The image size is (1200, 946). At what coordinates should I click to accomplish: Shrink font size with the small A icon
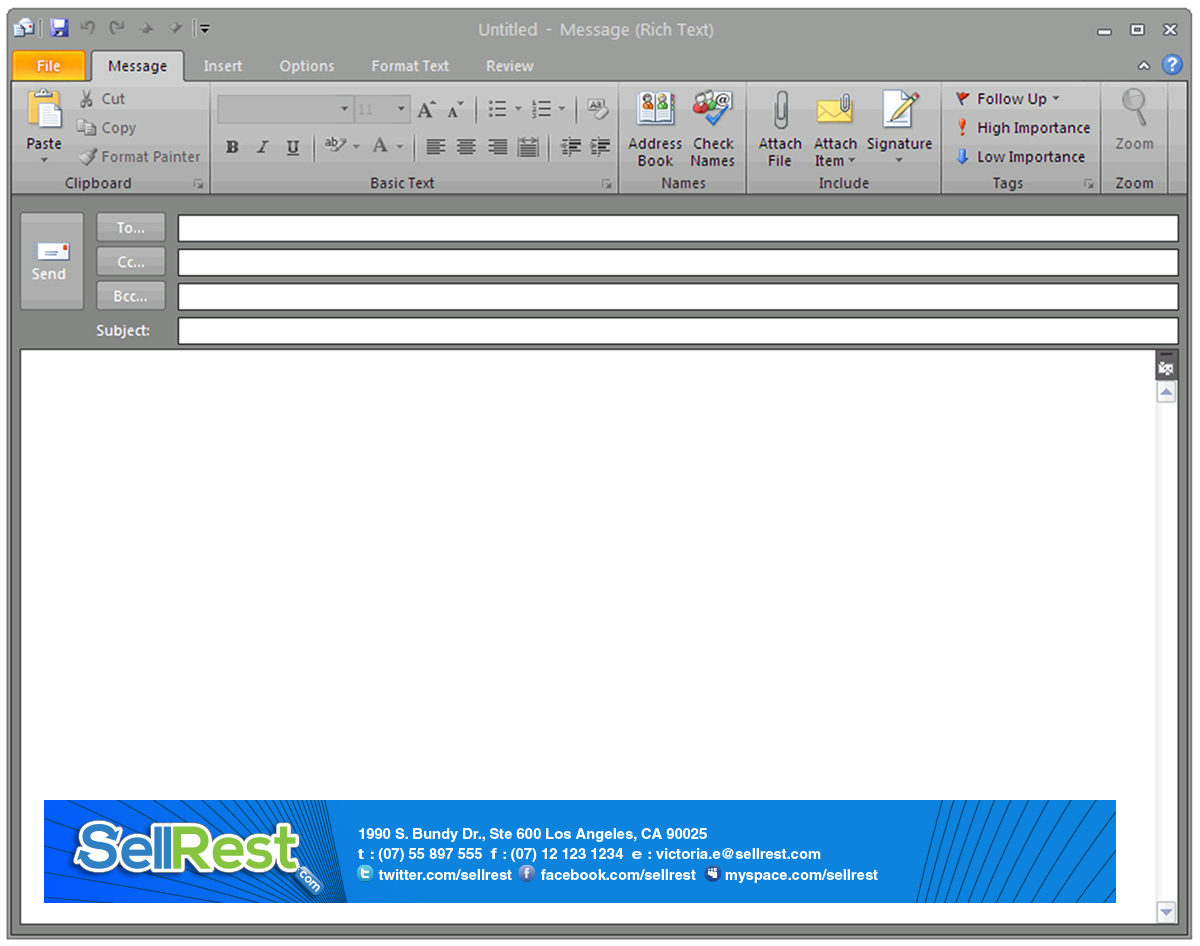click(x=455, y=109)
